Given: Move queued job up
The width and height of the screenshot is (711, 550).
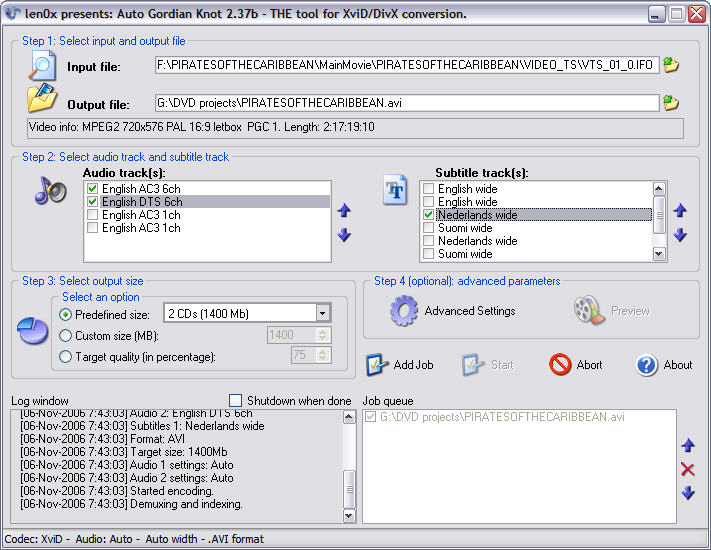Looking at the screenshot, I should tap(688, 446).
